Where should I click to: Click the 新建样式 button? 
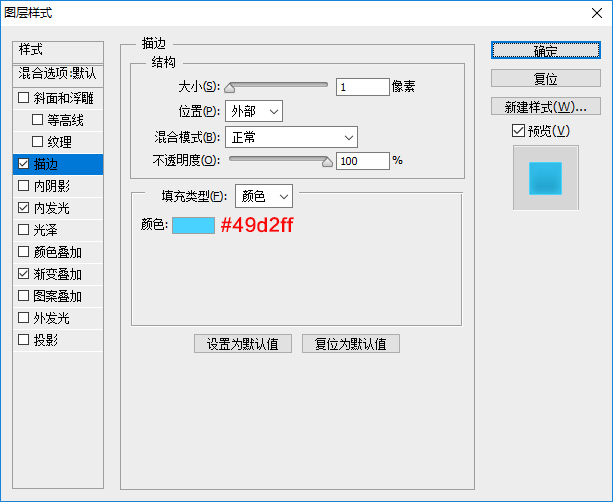tap(545, 106)
